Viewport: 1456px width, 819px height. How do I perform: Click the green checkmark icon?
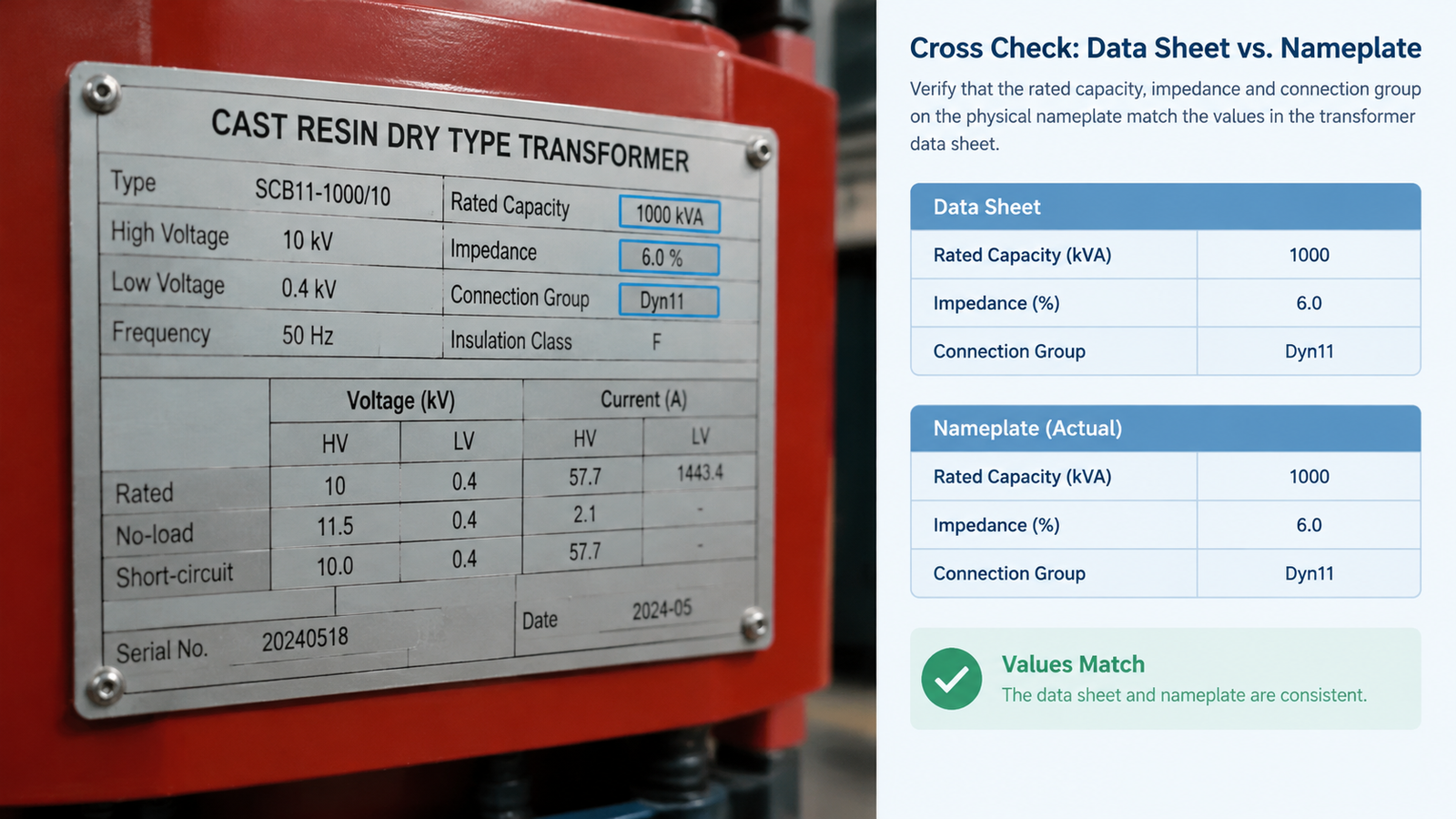pyautogui.click(x=952, y=679)
